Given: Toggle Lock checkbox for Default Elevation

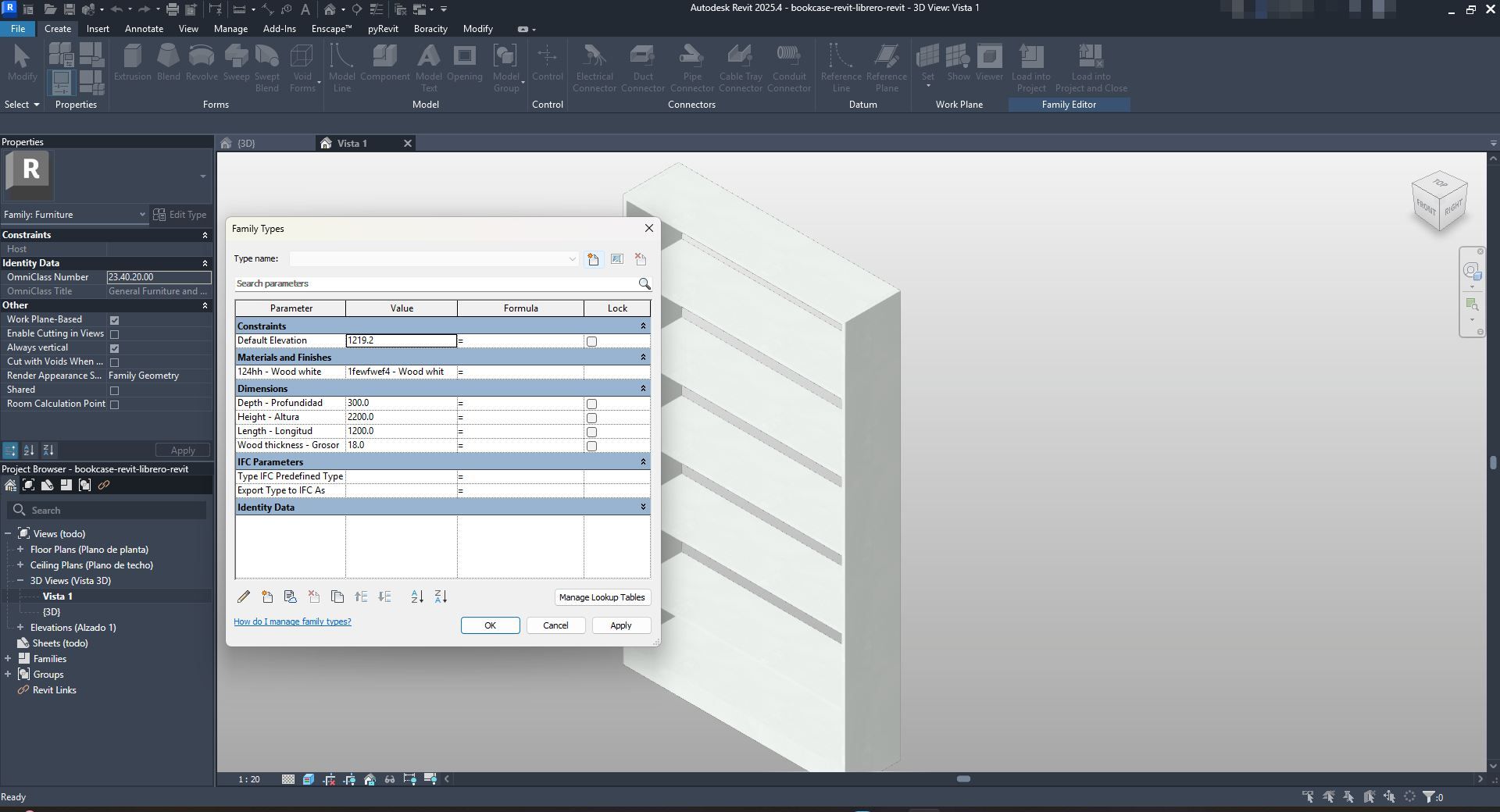Looking at the screenshot, I should coord(591,341).
